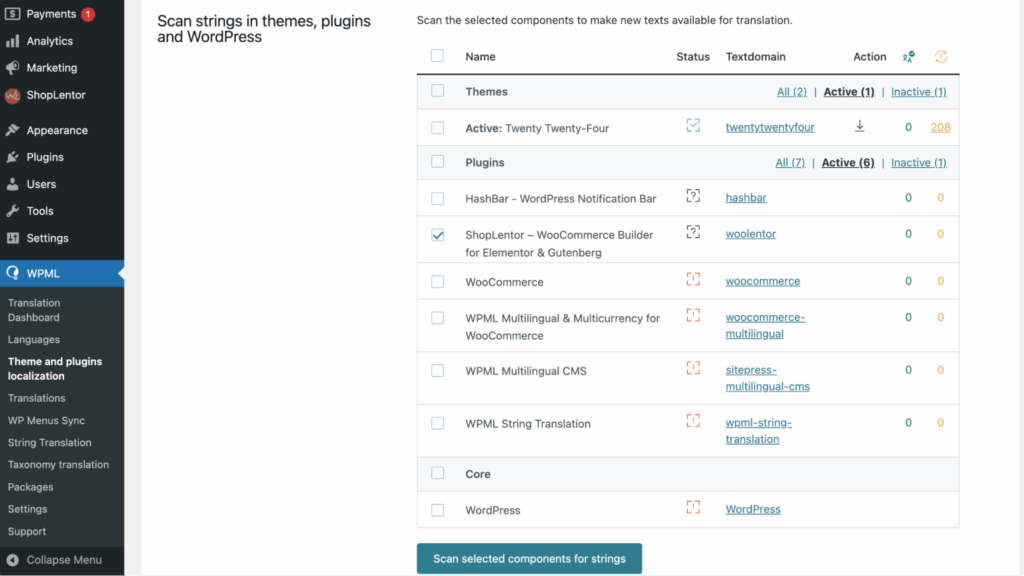
Task: Open fullscreen view for HashBar plugin strings
Action: click(x=693, y=196)
